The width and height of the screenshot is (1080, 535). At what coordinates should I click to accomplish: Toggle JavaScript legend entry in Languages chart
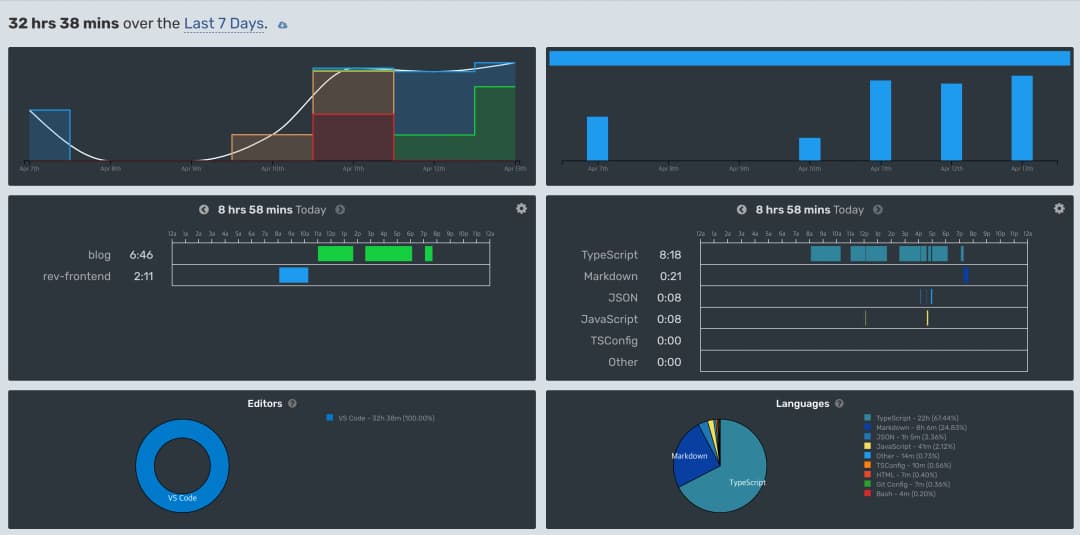click(910, 446)
